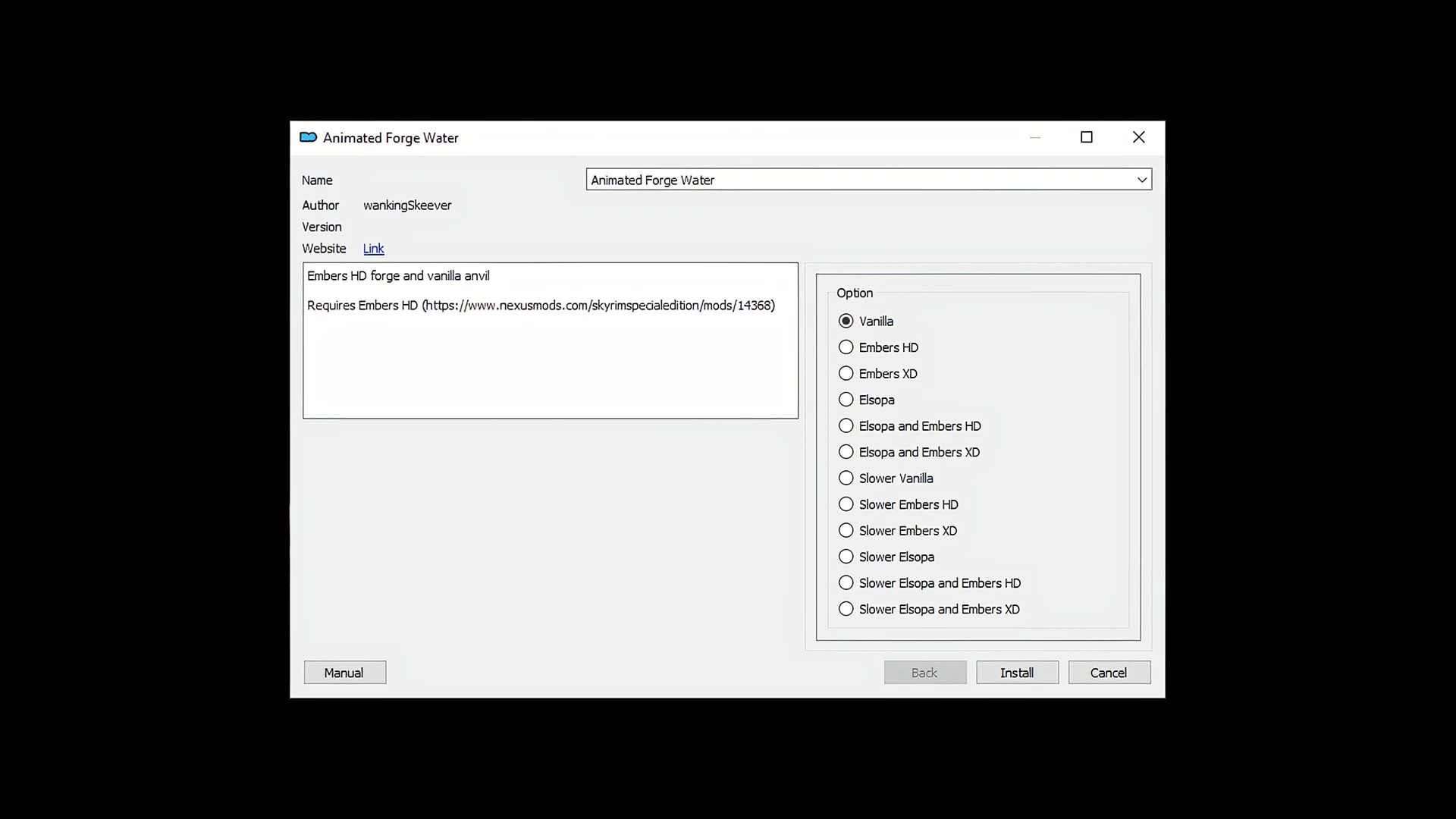
Task: Close the installer dialog window
Action: tap(1138, 137)
